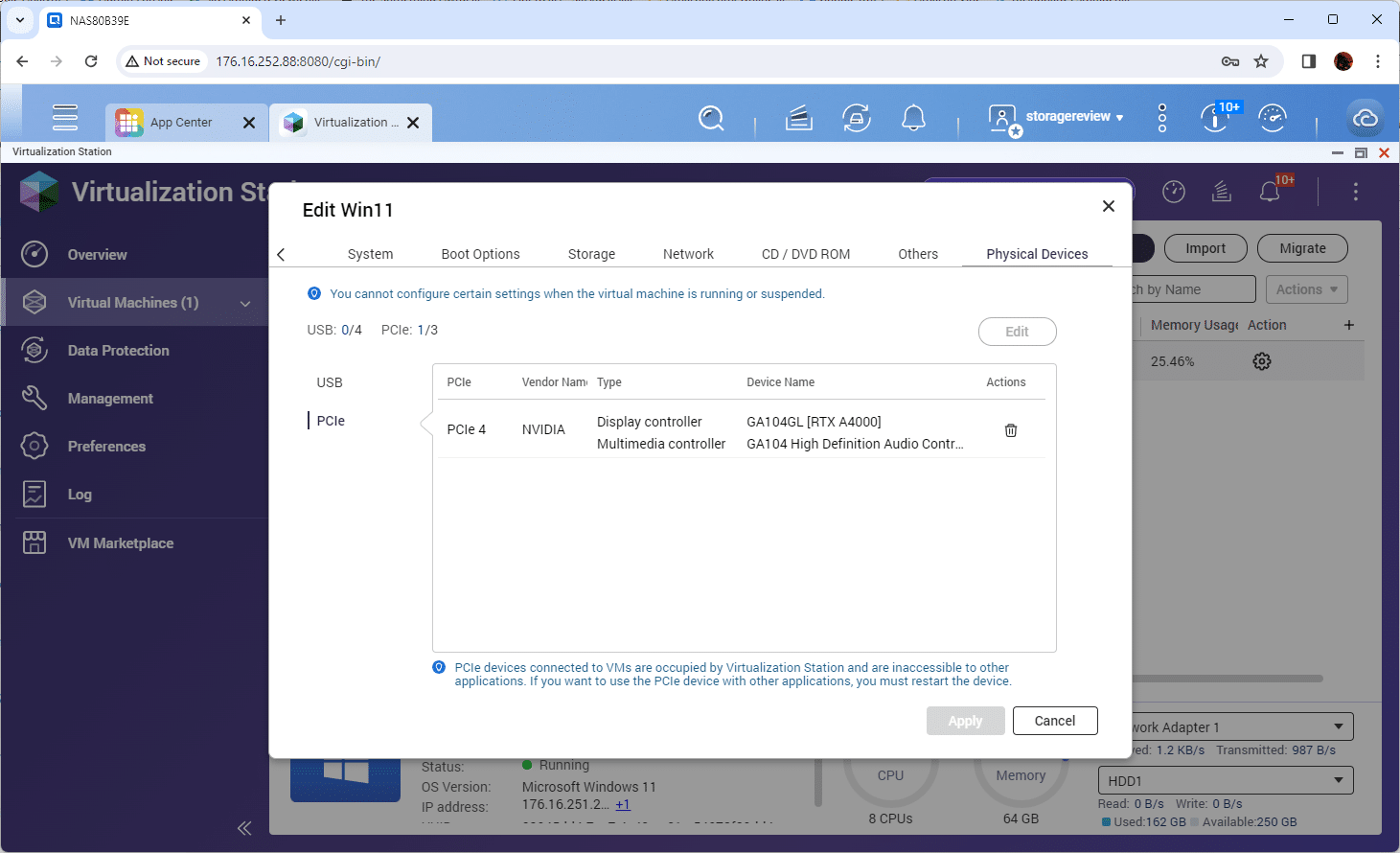Open the myQNAPcloud cloud icon
The width and height of the screenshot is (1400, 853).
1366,119
